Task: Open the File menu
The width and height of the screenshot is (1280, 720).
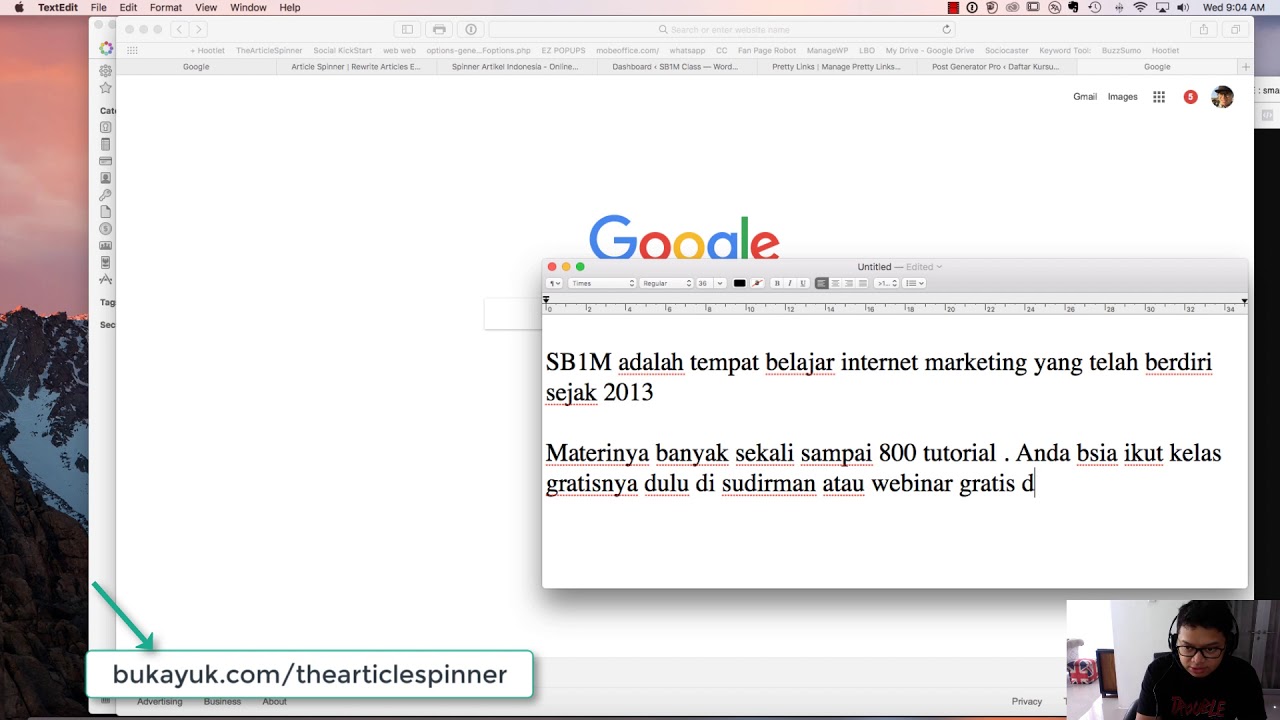Action: point(98,7)
